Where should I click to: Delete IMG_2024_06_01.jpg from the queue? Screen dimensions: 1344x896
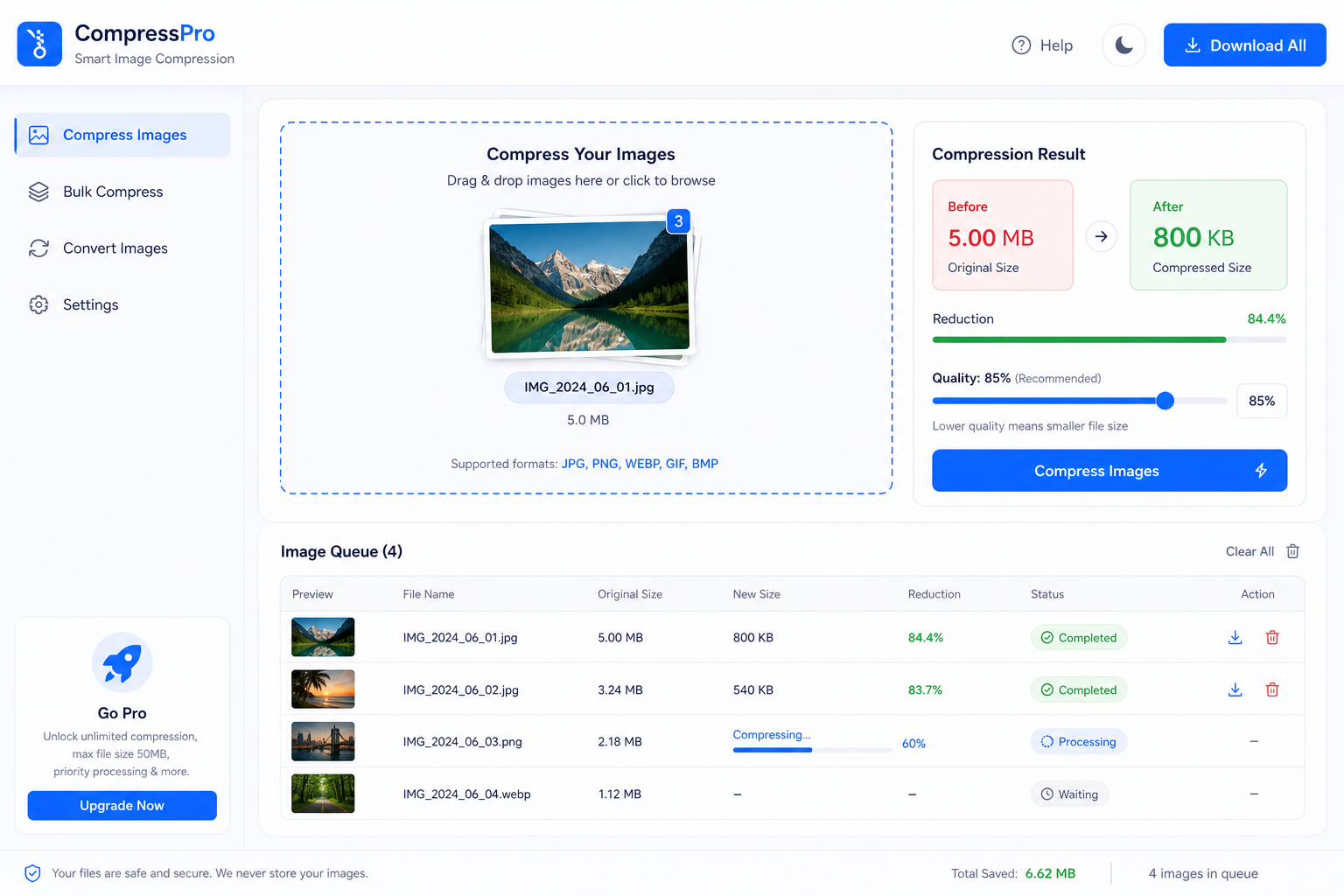[x=1272, y=637]
